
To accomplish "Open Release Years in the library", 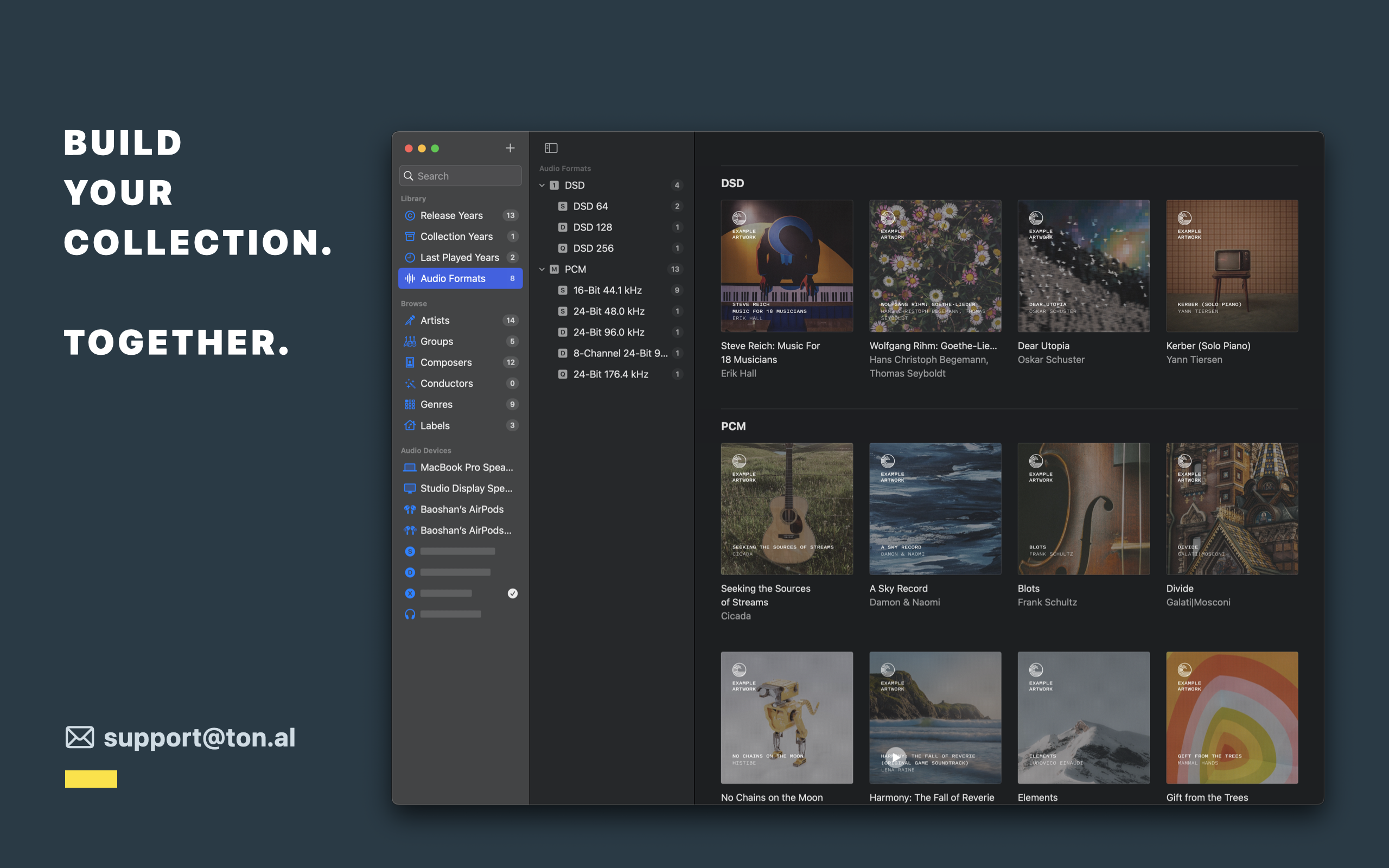I will pos(460,215).
